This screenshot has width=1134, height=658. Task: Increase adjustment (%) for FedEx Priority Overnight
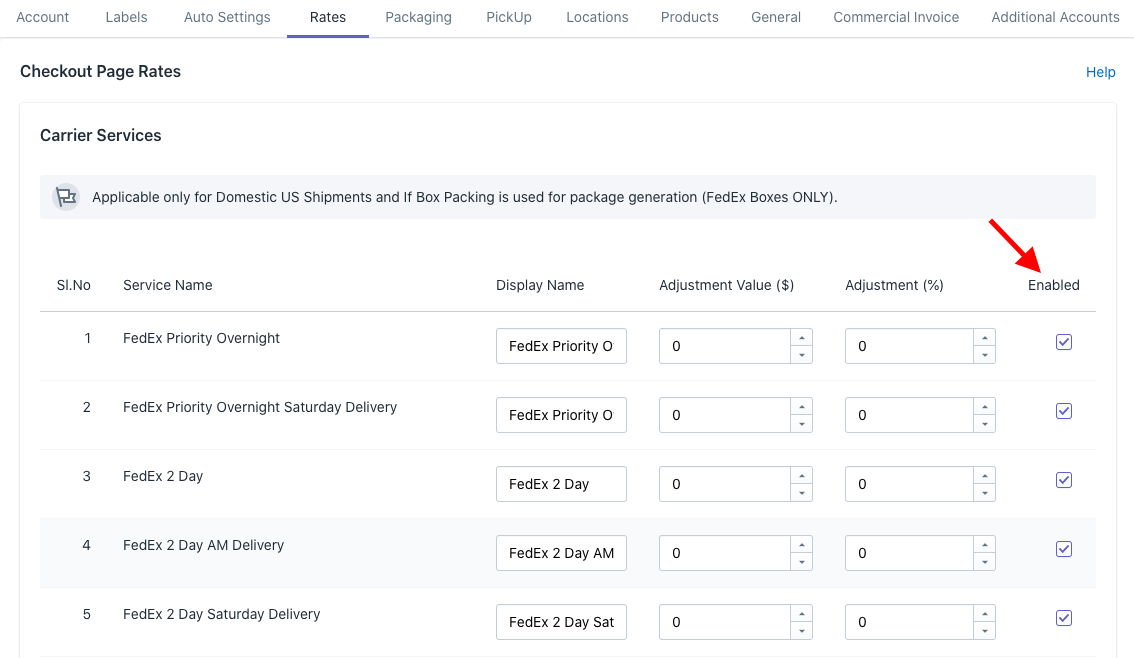[984, 338]
